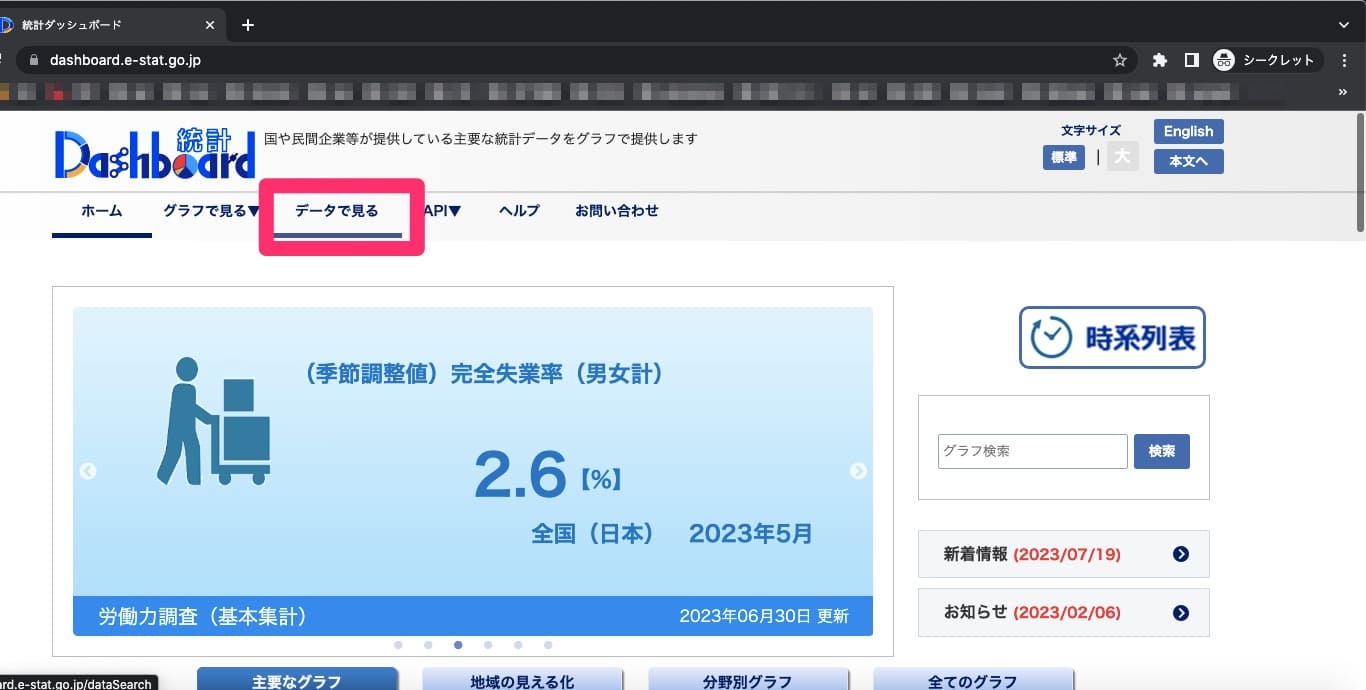The image size is (1366, 690).
Task: Select the first carousel dot indicator
Action: [398, 645]
